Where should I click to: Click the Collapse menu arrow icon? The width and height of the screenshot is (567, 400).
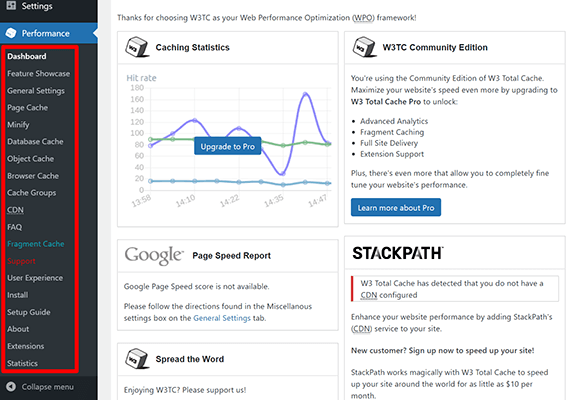[x=11, y=387]
